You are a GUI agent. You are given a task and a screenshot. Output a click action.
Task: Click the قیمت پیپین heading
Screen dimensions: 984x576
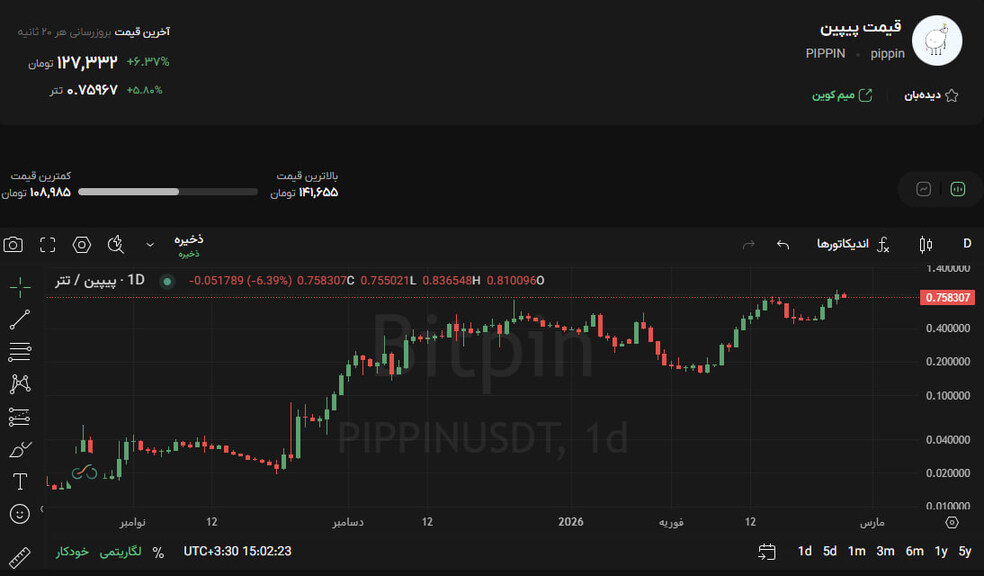click(x=860, y=28)
